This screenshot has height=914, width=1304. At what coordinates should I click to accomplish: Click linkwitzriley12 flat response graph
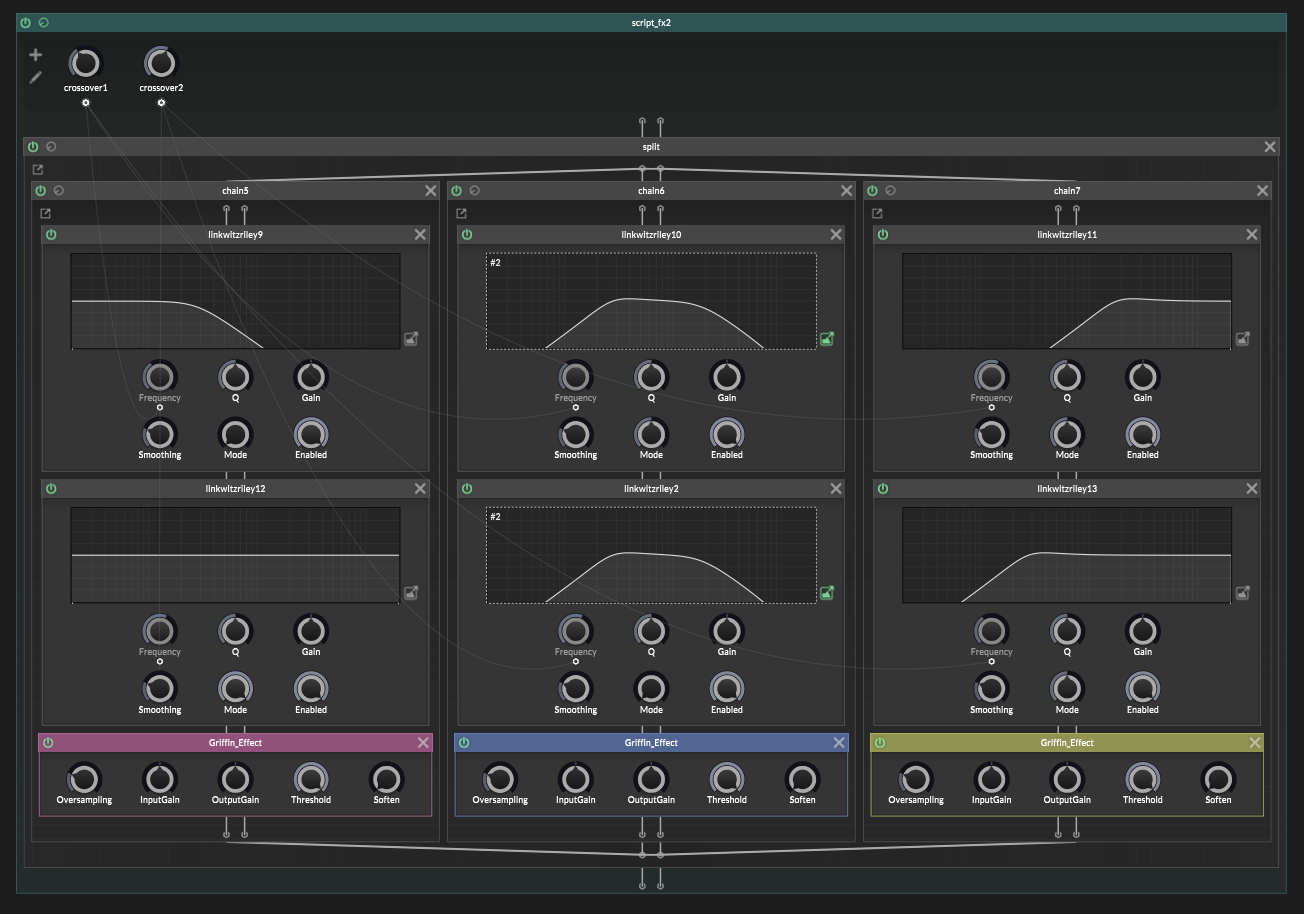point(235,555)
